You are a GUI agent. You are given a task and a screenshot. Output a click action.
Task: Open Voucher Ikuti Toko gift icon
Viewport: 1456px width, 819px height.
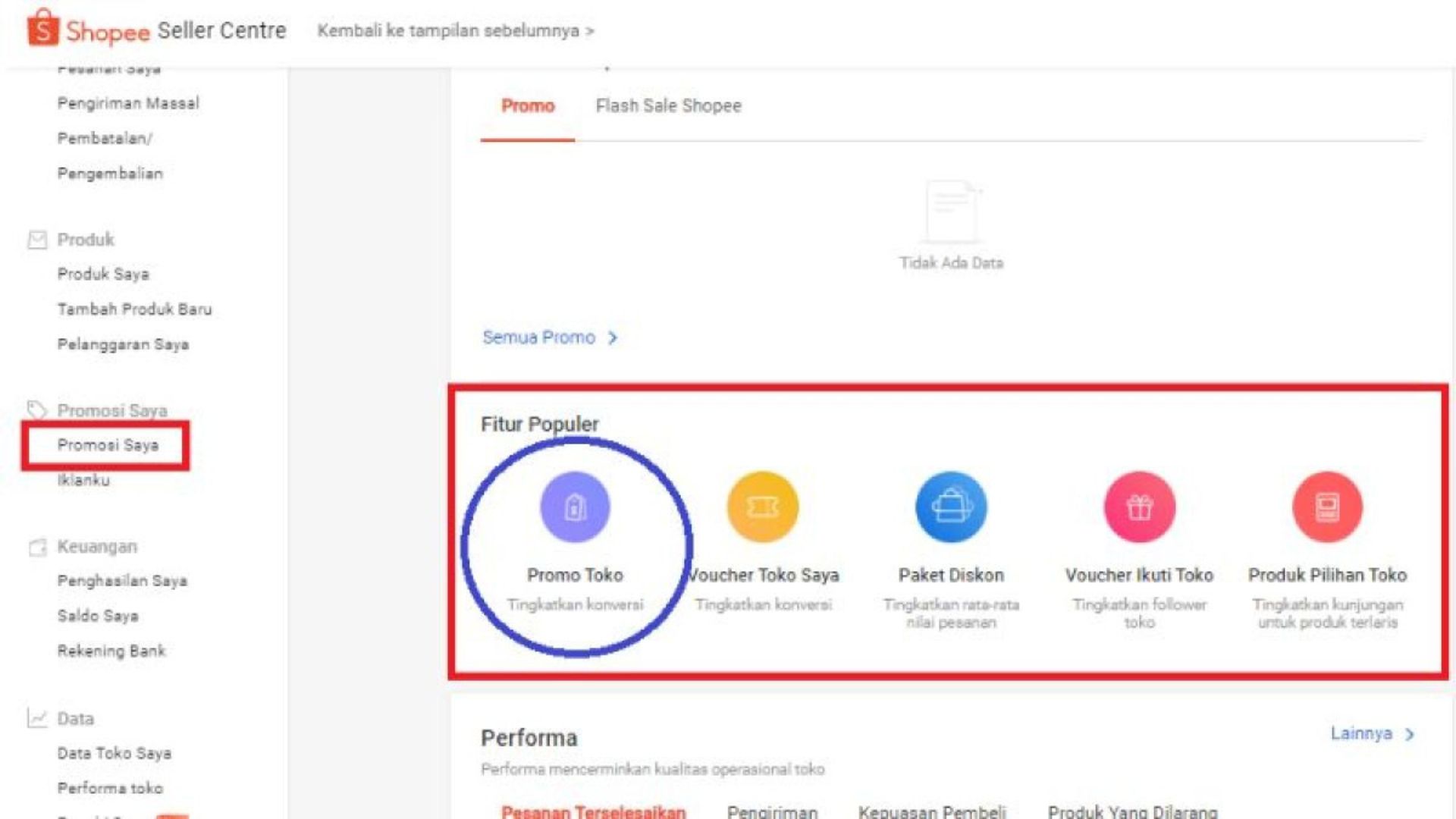pyautogui.click(x=1140, y=507)
